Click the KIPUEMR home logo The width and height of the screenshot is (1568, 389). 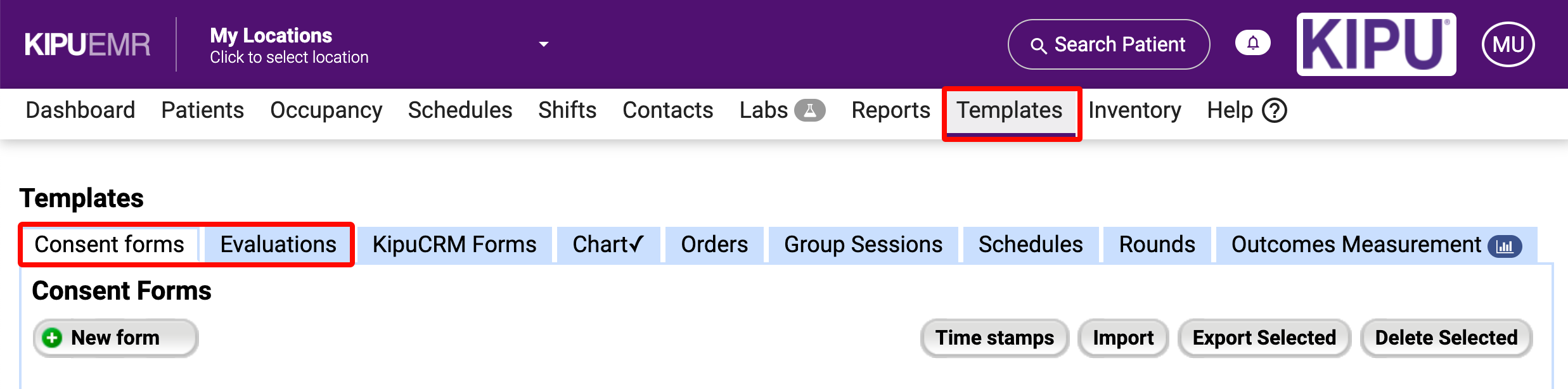click(87, 44)
